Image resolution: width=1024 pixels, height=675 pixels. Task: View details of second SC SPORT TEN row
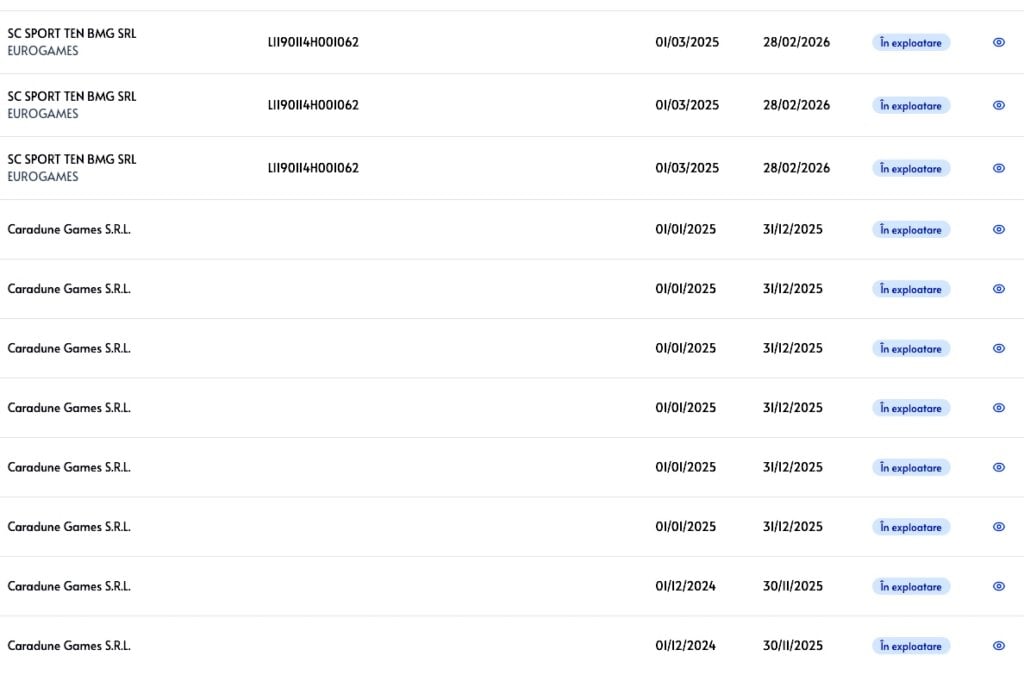click(x=998, y=105)
